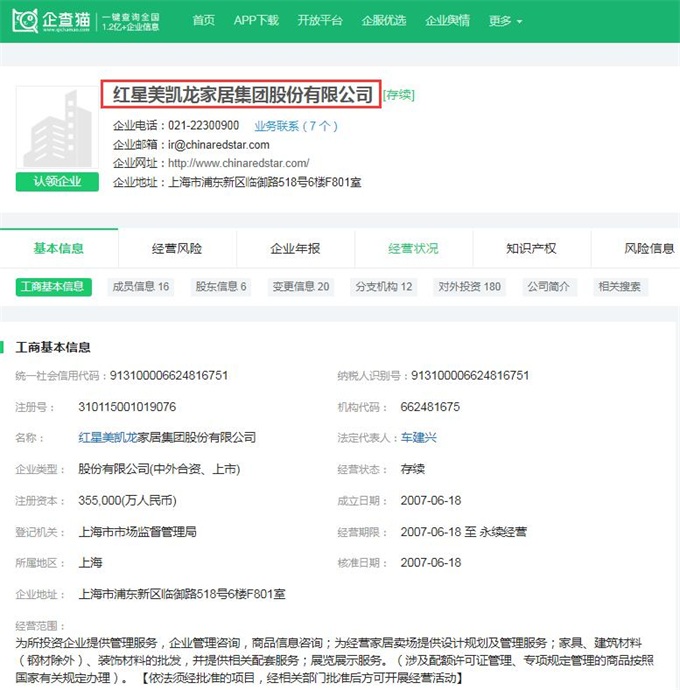Image resolution: width=680 pixels, height=690 pixels.
Task: Click the [存续] status tag beside the company name
Action: (x=399, y=95)
